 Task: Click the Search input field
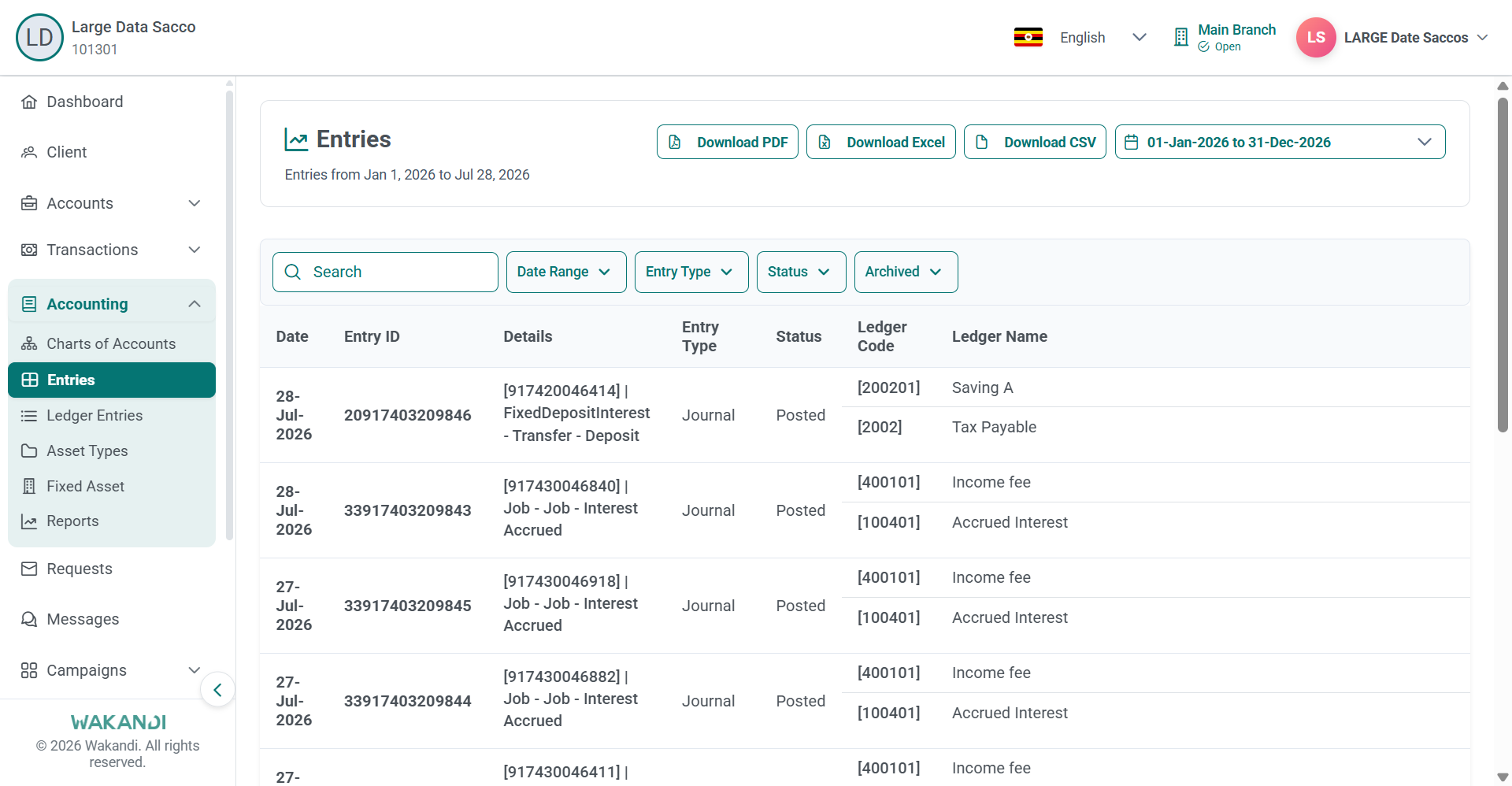(x=385, y=272)
